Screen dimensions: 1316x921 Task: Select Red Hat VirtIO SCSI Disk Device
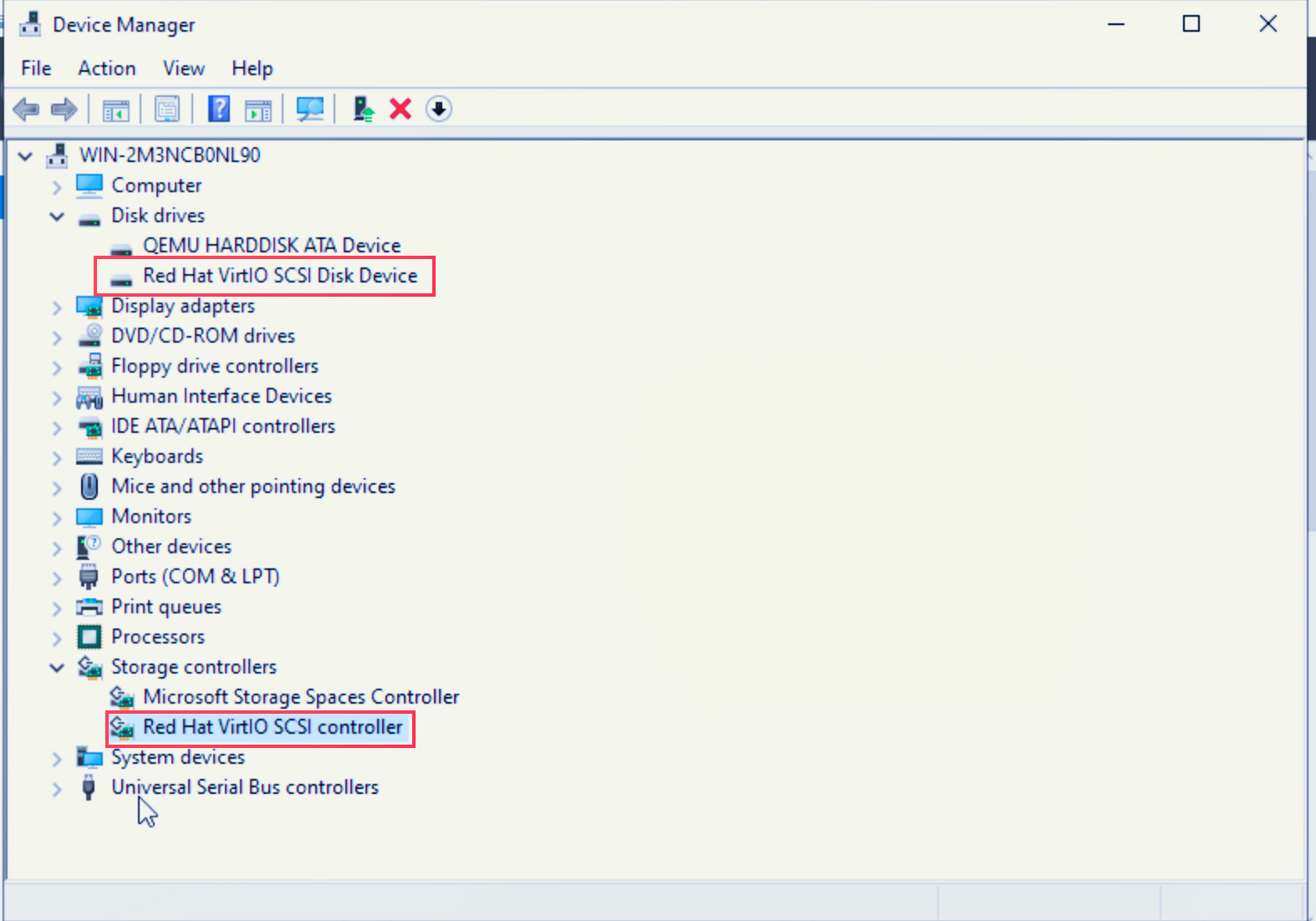coord(279,276)
